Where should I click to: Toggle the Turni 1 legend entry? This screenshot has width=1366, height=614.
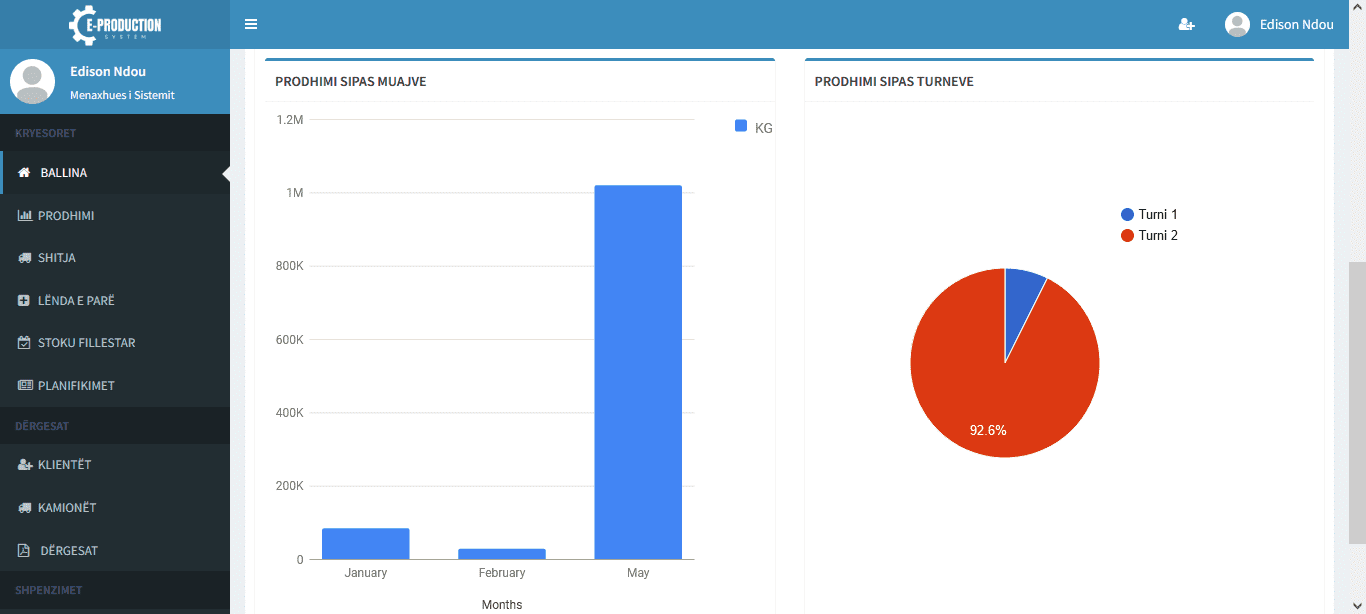(x=1149, y=214)
